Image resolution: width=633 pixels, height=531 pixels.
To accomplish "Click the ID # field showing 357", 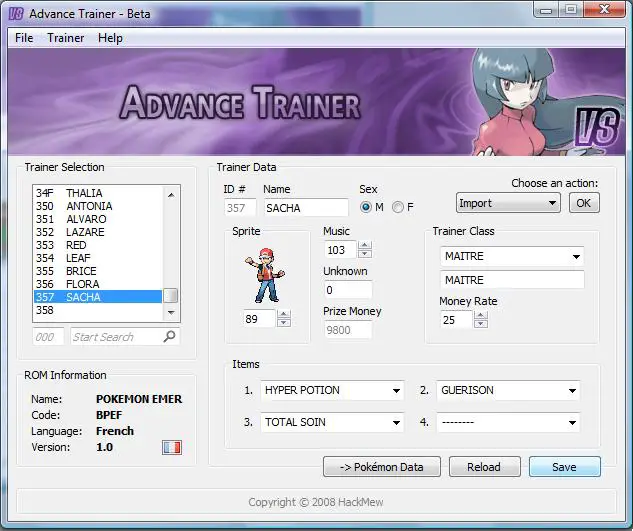I will [240, 208].
